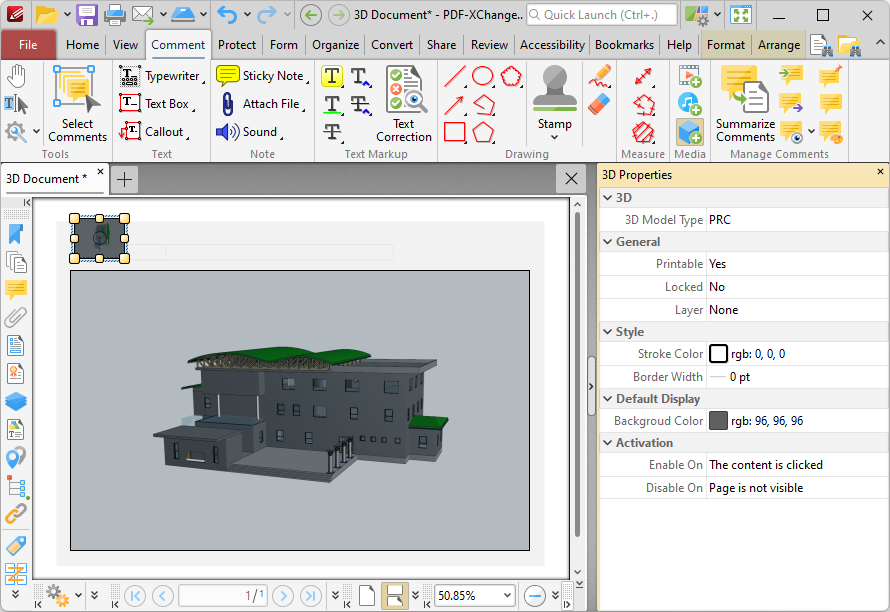This screenshot has height=612, width=890.
Task: Collapse the General properties section
Action: [x=607, y=242]
